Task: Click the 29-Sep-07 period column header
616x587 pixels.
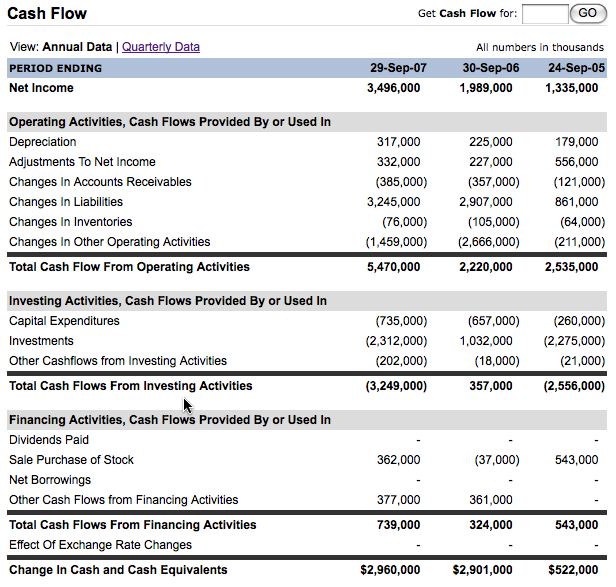Action: (x=398, y=68)
